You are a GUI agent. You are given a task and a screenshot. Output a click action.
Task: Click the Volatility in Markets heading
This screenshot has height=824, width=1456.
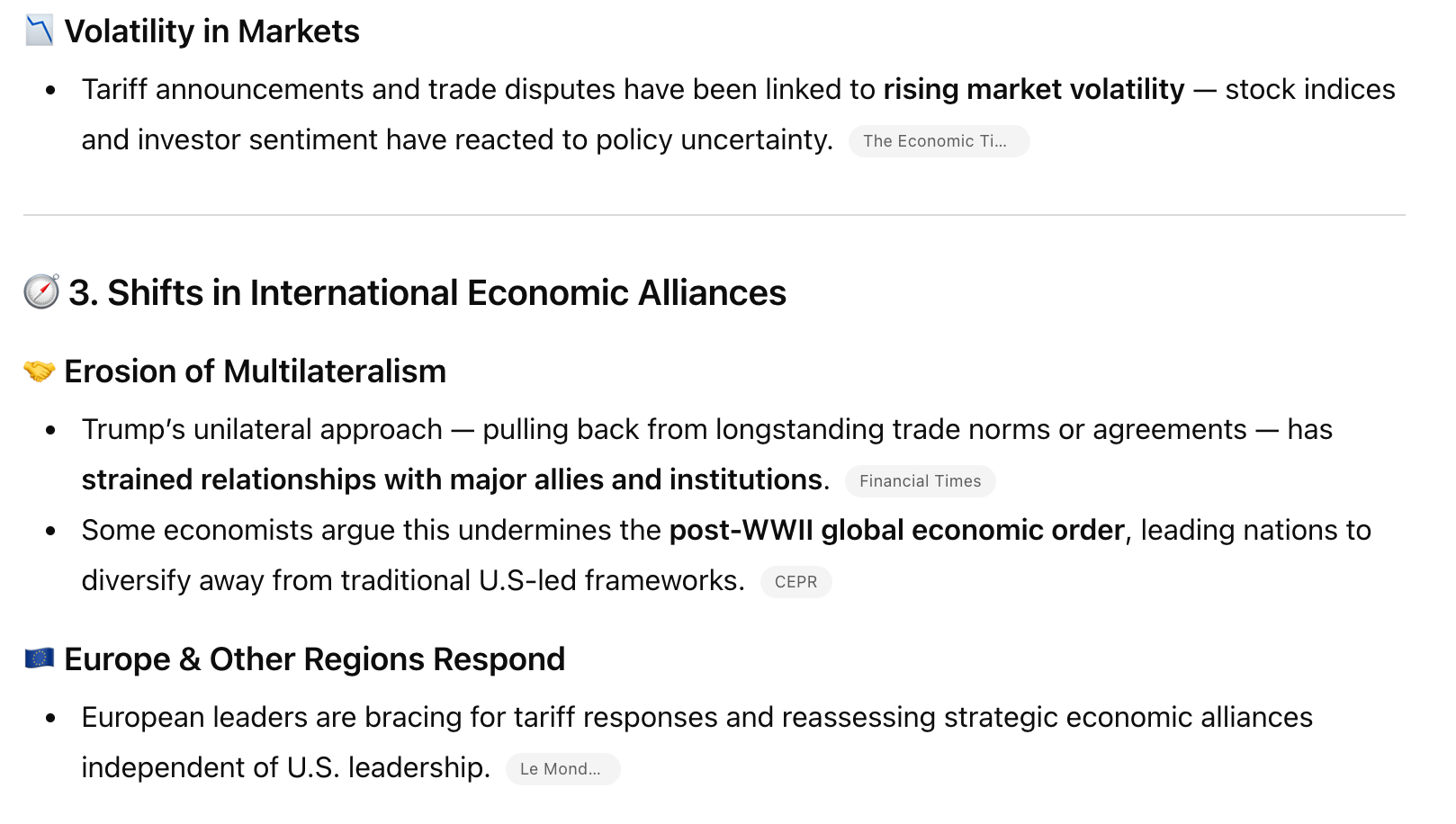(211, 31)
